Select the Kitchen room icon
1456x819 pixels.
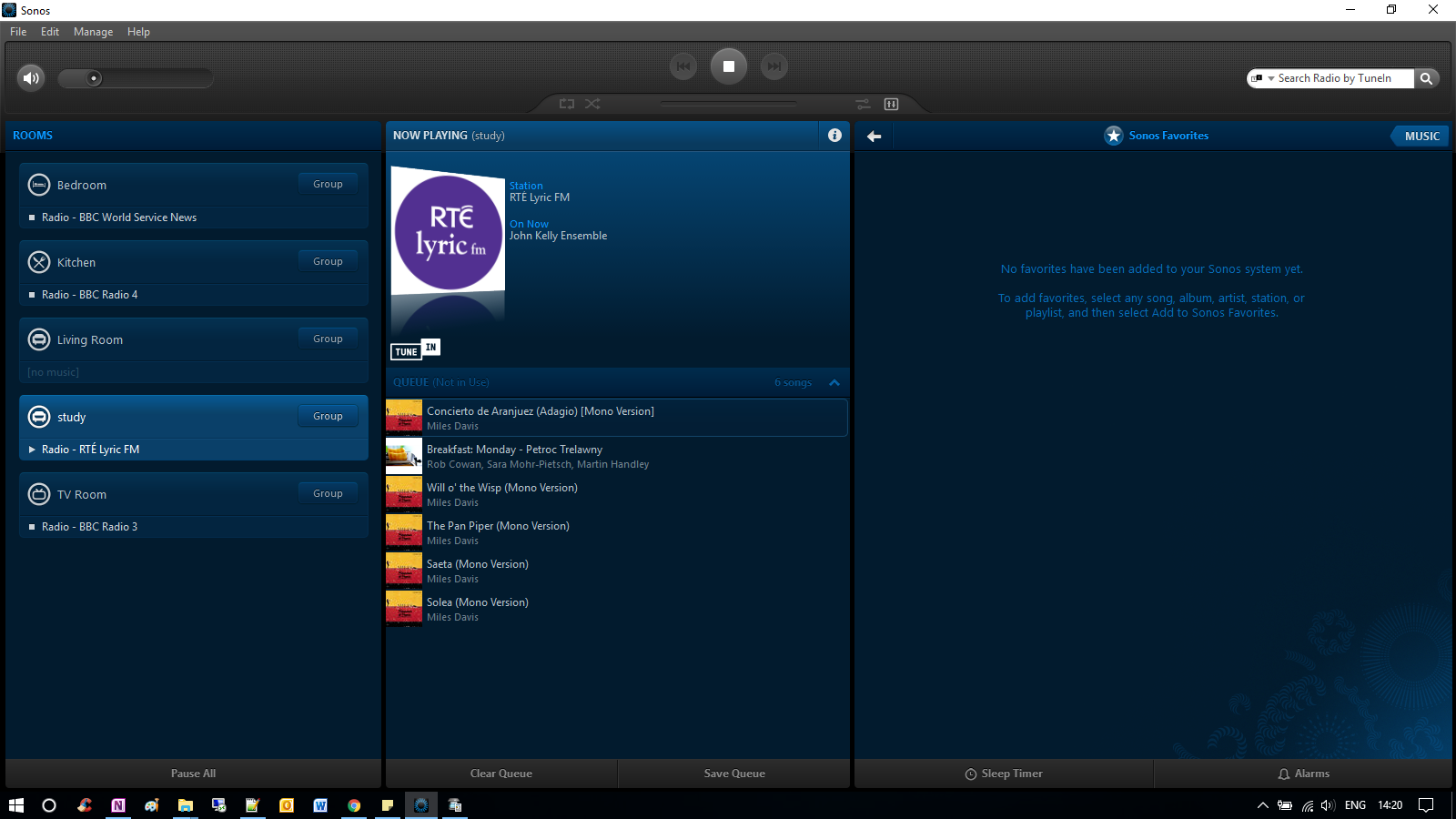39,262
